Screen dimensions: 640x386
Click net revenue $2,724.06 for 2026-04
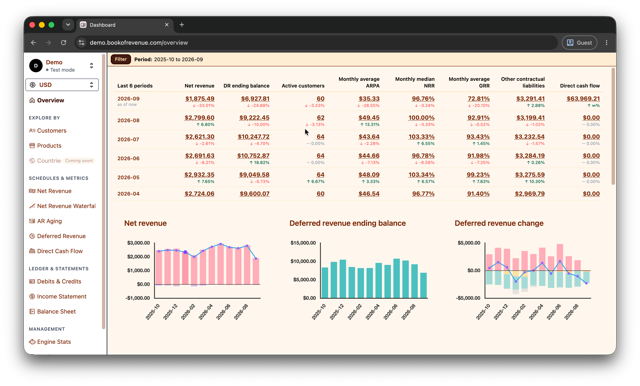200,194
